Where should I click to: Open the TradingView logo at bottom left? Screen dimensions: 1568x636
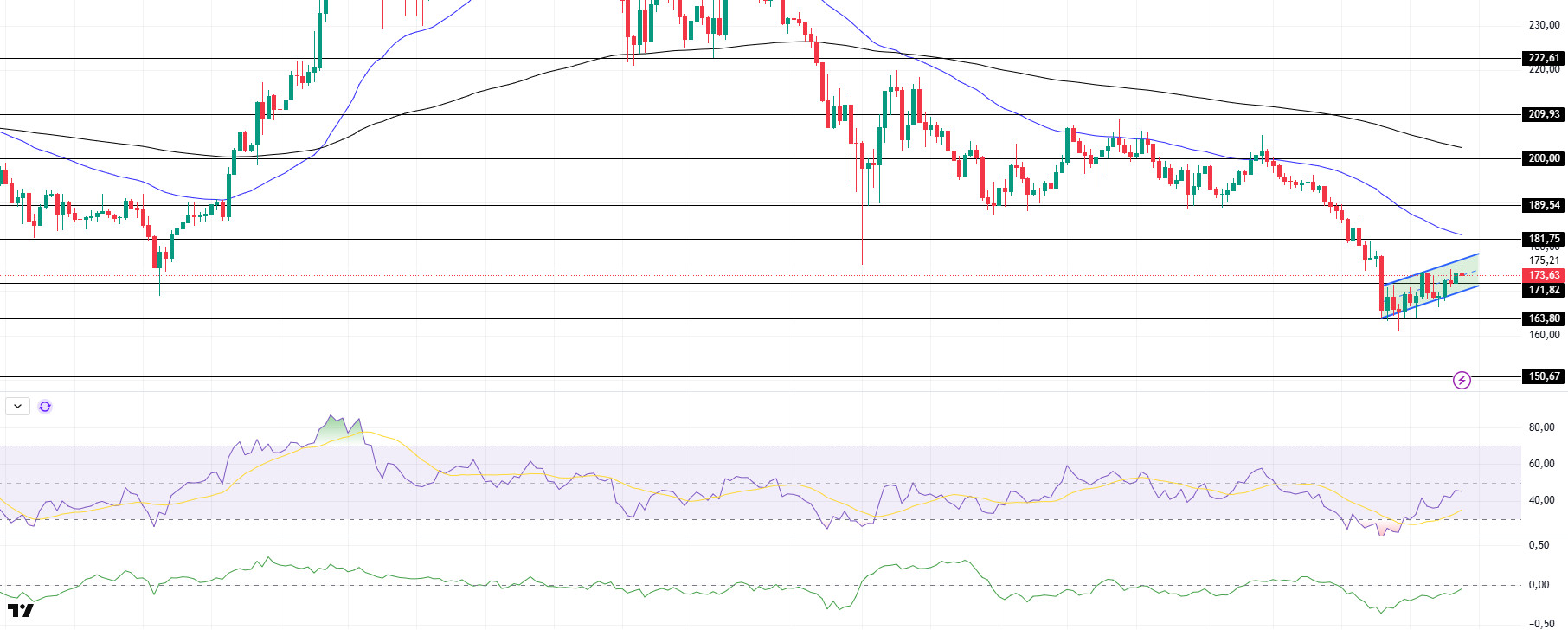[21, 611]
